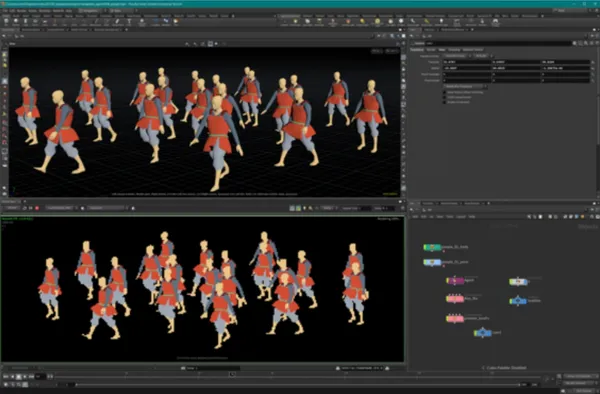Click the network editor find (magnifier) icon
Screen dimensions: 600x394
(529, 217)
